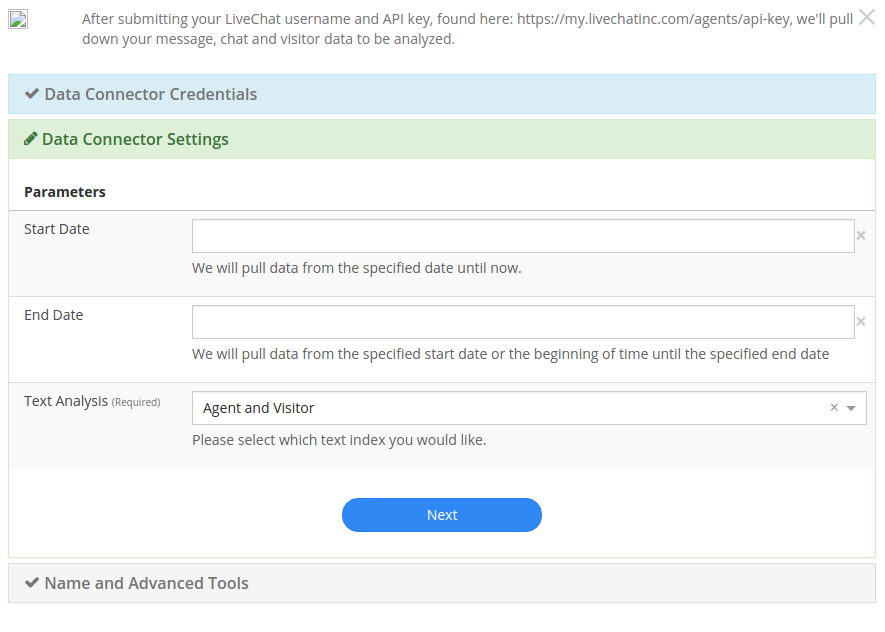The width and height of the screenshot is (885, 632).
Task: Focus the End Date input field
Action: pyautogui.click(x=523, y=322)
